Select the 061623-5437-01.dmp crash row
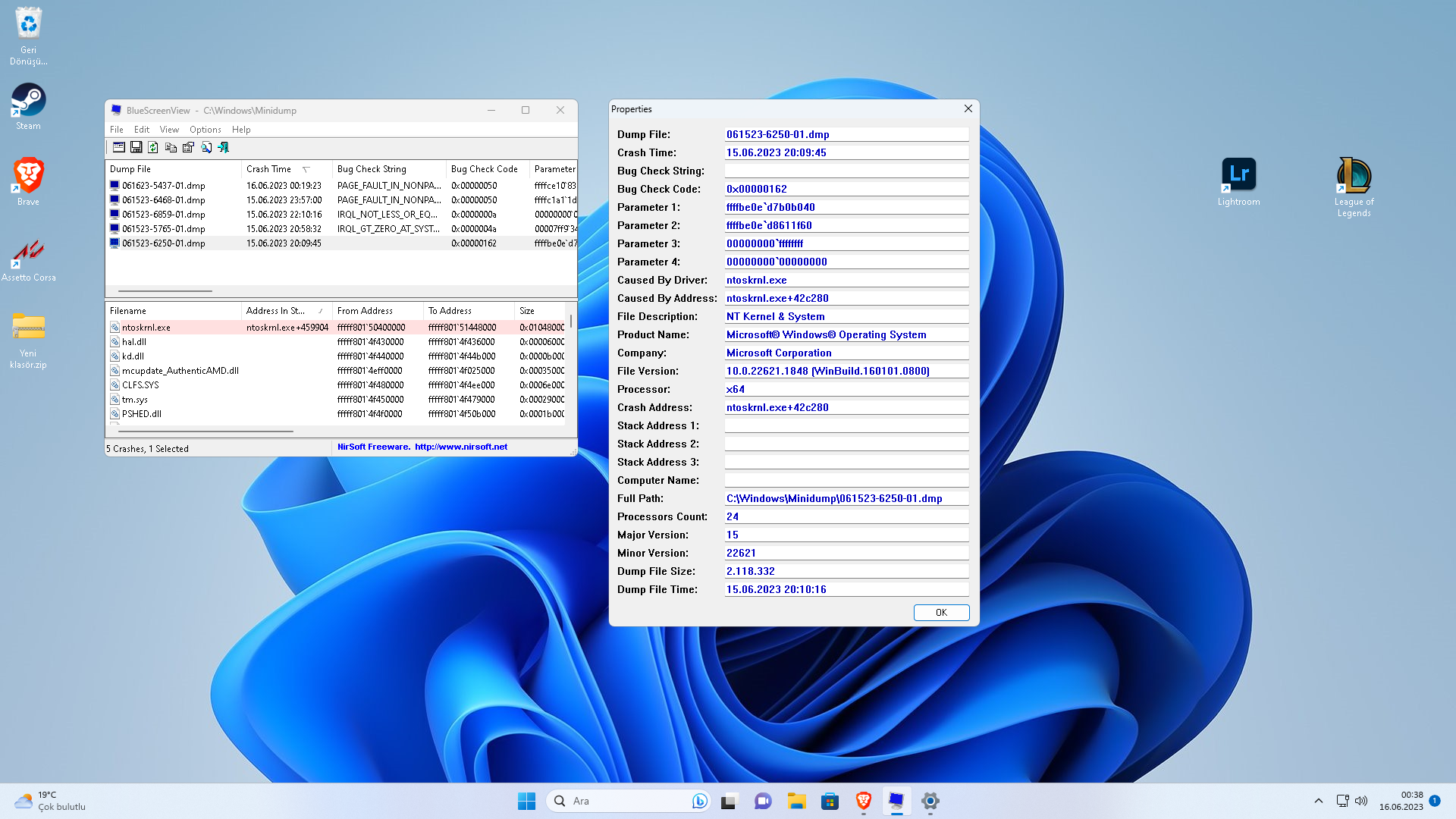 pyautogui.click(x=164, y=186)
